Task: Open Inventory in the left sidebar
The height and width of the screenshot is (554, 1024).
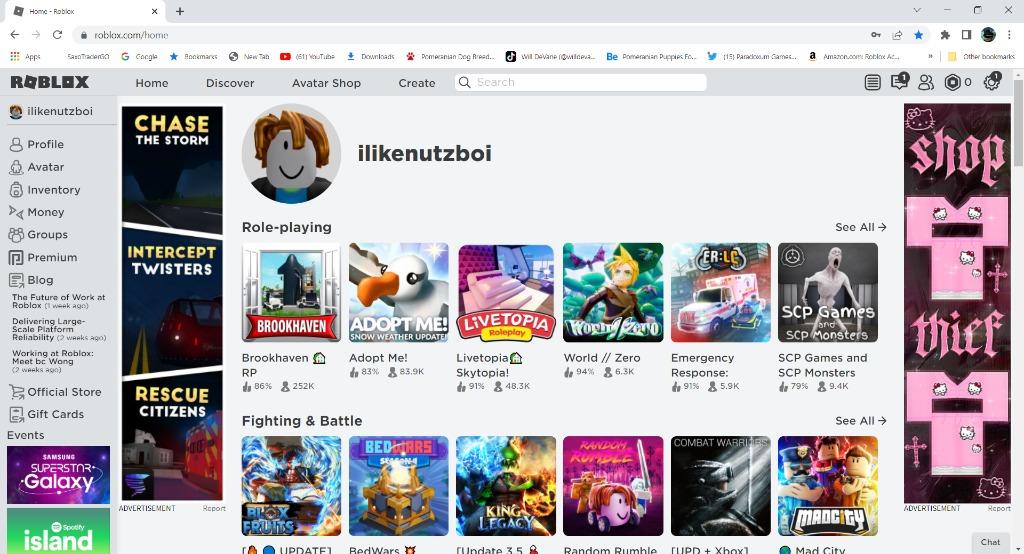Action: coord(44,189)
